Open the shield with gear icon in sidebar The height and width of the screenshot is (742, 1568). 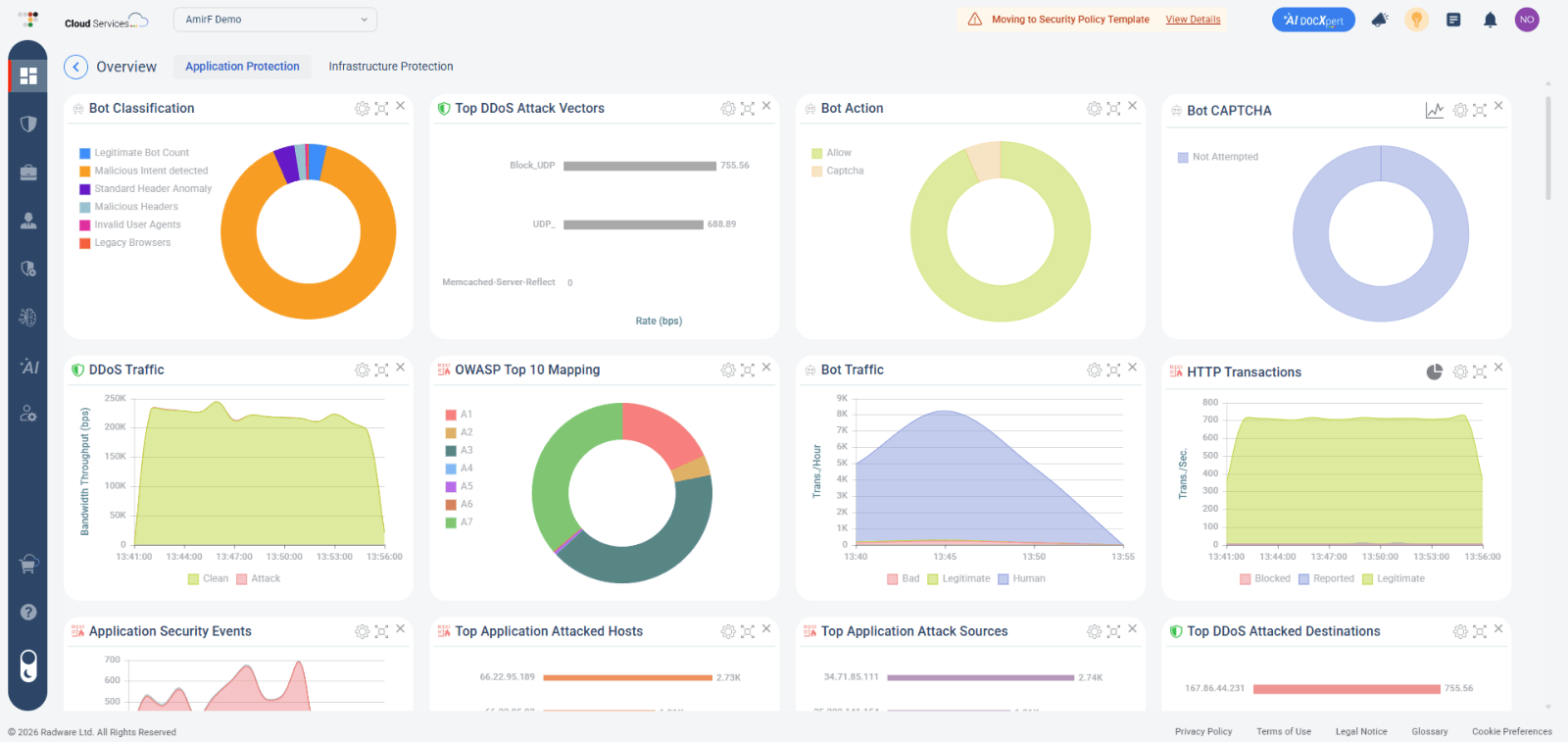point(28,269)
